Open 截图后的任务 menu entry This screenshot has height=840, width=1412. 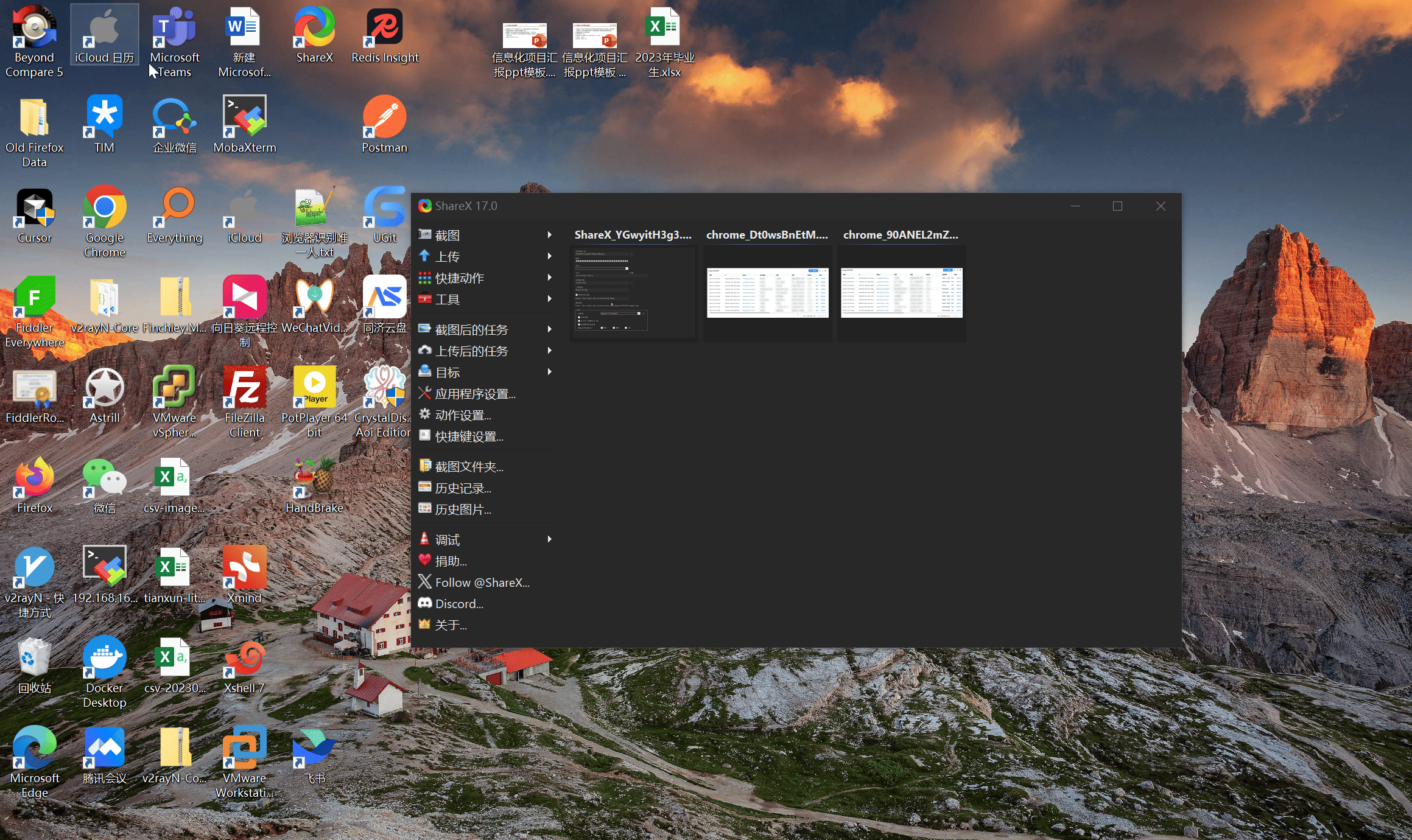coord(485,329)
